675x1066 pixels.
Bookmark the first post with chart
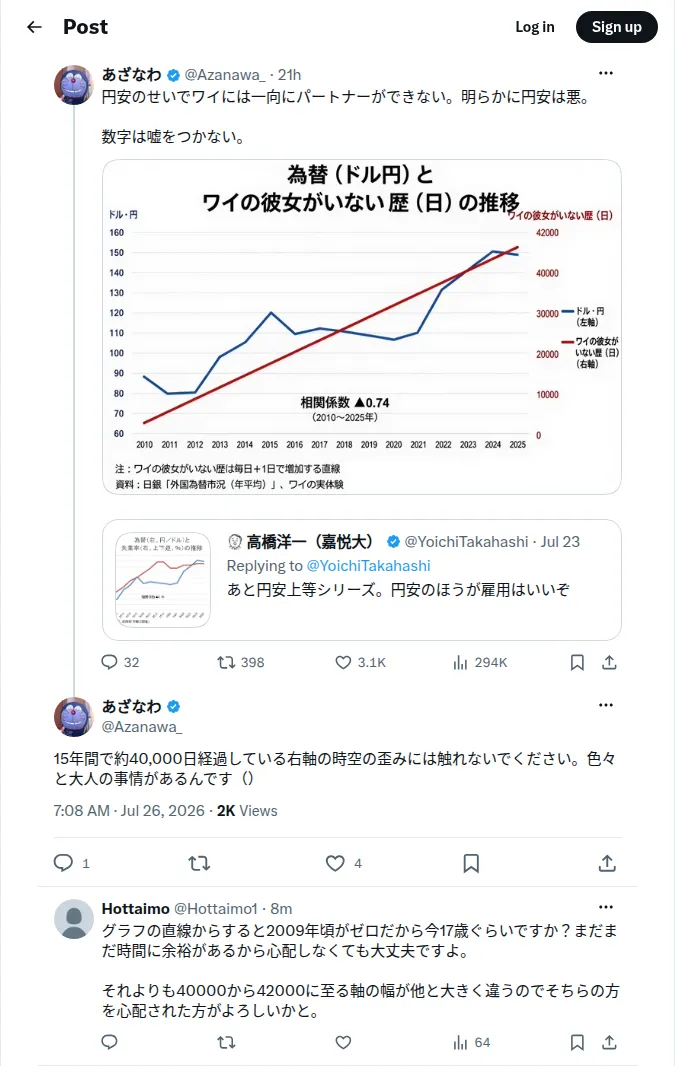[x=577, y=662]
